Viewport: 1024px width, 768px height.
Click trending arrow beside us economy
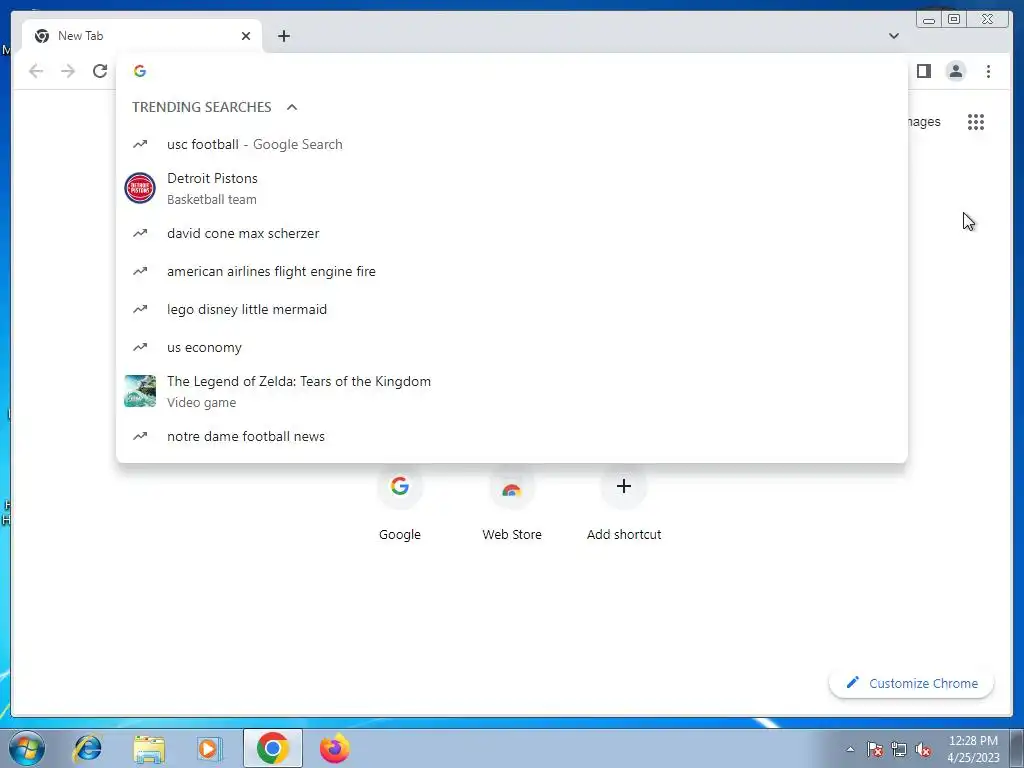tap(140, 347)
